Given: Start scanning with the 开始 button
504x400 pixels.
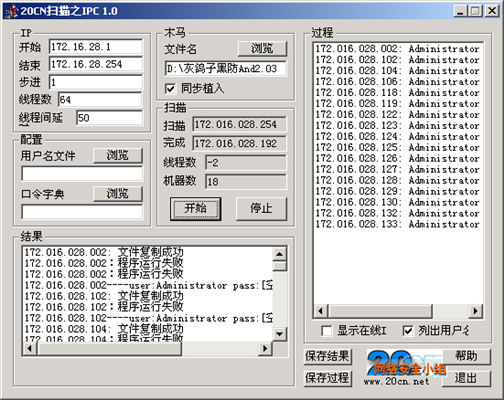Looking at the screenshot, I should pos(196,209).
